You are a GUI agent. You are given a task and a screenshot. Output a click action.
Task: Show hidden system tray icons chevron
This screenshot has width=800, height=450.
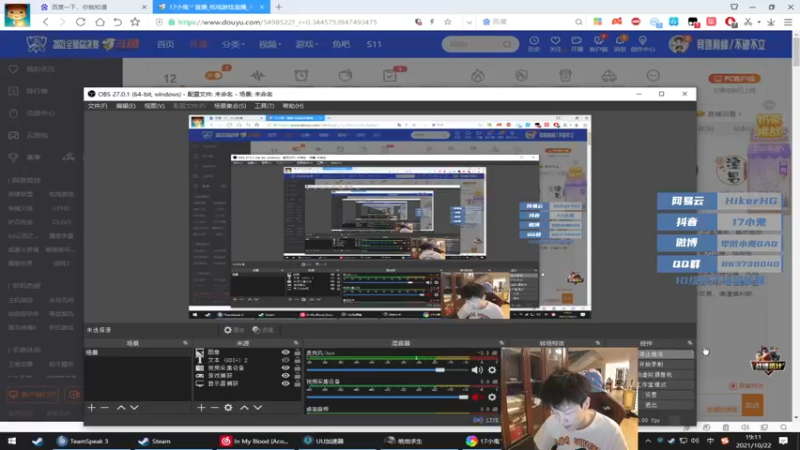(648, 441)
